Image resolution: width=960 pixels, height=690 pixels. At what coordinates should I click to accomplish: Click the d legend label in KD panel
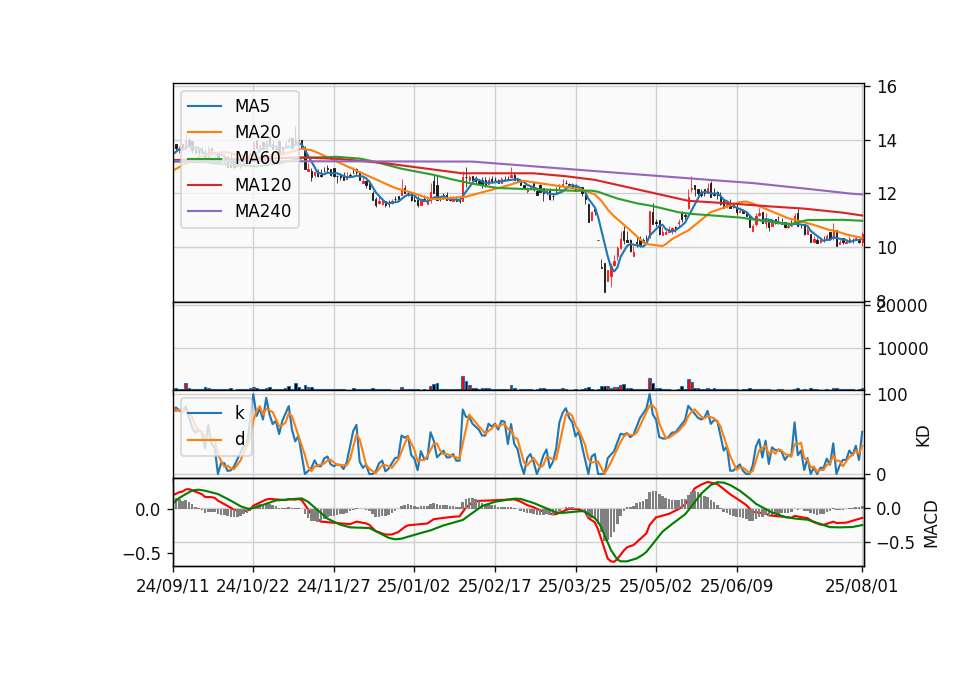[x=239, y=439]
